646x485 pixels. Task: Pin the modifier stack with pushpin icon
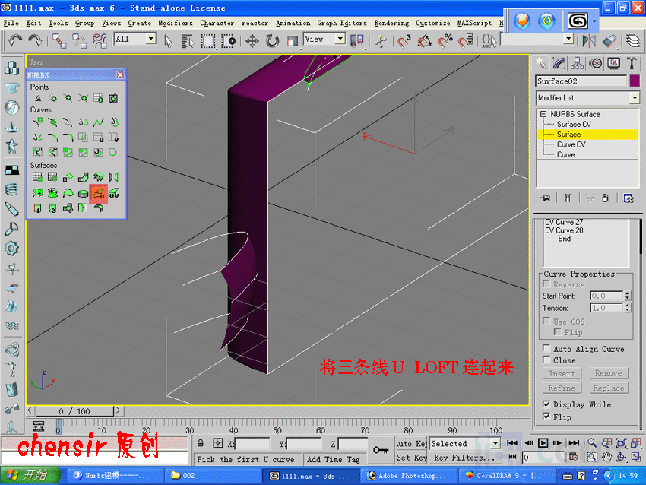coord(546,198)
